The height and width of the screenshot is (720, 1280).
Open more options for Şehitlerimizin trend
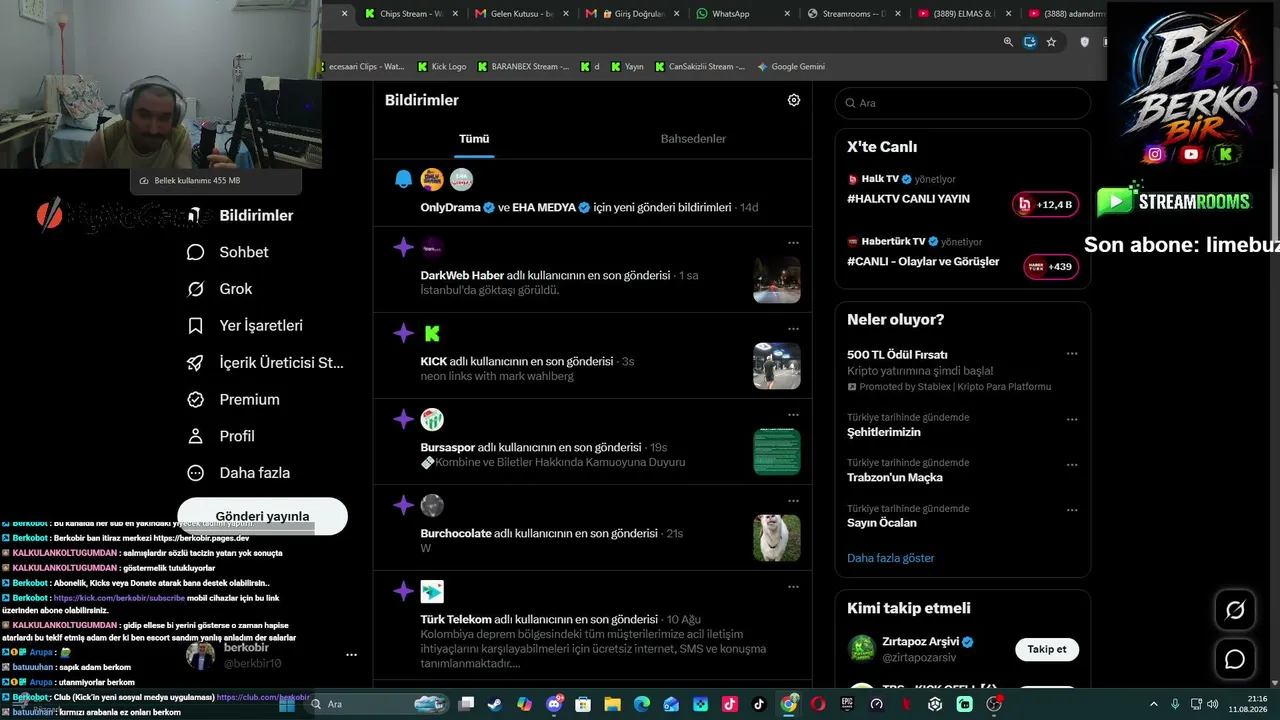click(1072, 420)
